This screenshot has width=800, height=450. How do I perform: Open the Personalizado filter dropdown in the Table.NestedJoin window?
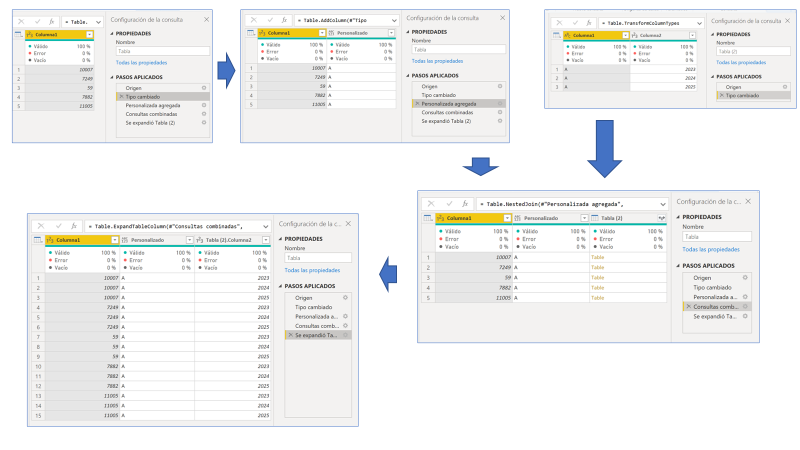point(584,218)
